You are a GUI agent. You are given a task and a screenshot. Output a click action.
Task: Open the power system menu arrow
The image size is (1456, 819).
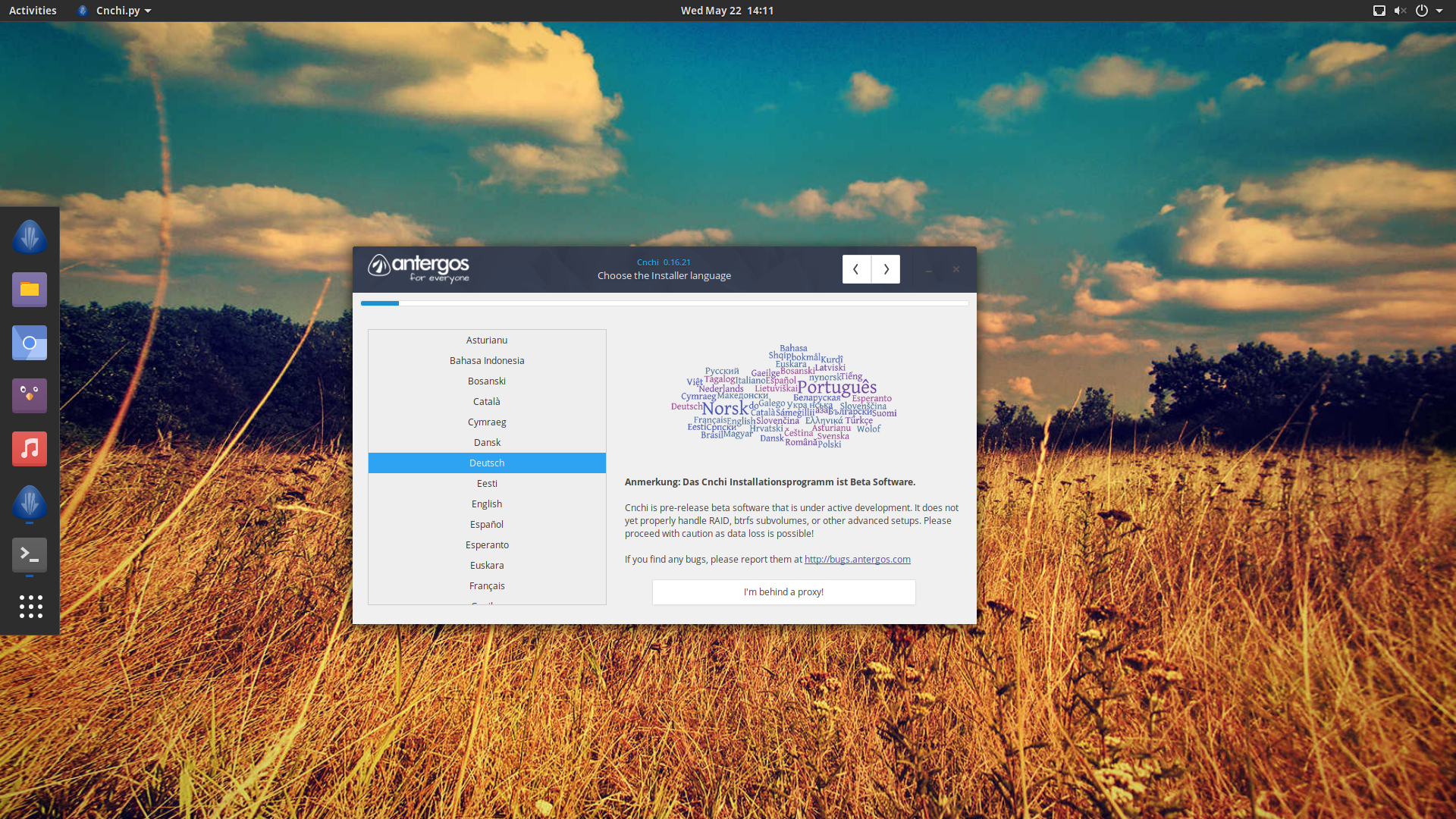pos(1439,11)
